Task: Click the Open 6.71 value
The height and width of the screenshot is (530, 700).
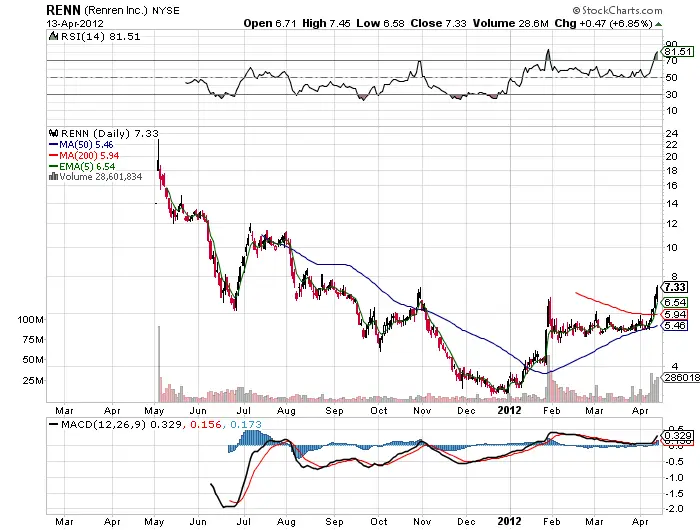Action: tap(270, 23)
